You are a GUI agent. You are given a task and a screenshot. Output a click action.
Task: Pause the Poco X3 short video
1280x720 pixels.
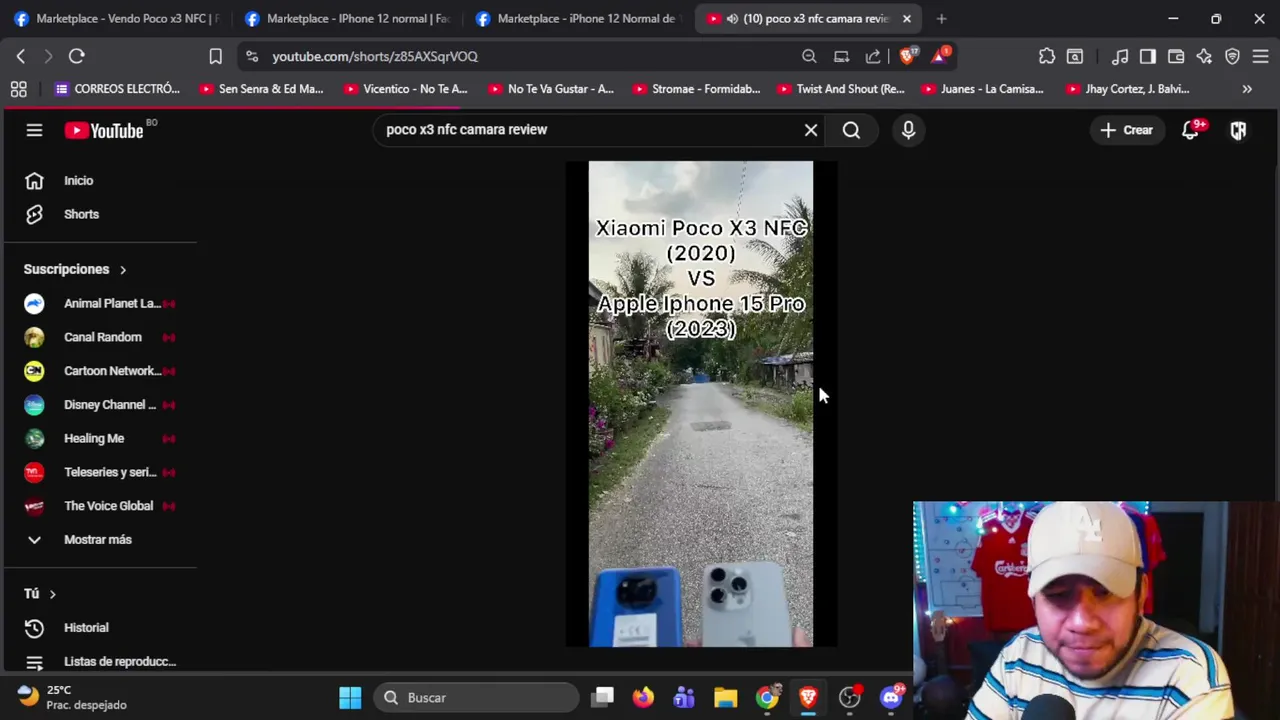click(x=700, y=404)
